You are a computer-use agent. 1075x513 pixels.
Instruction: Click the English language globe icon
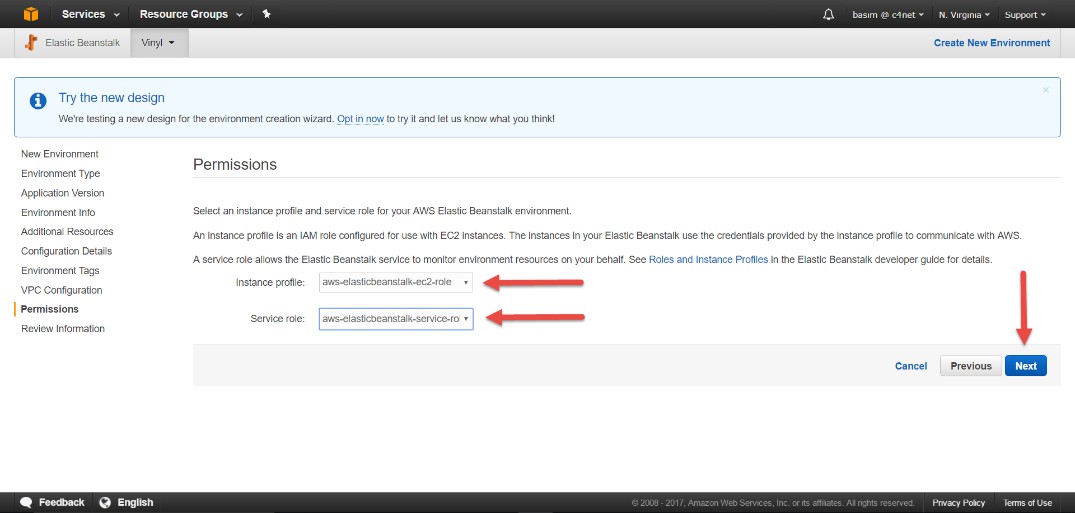(105, 502)
